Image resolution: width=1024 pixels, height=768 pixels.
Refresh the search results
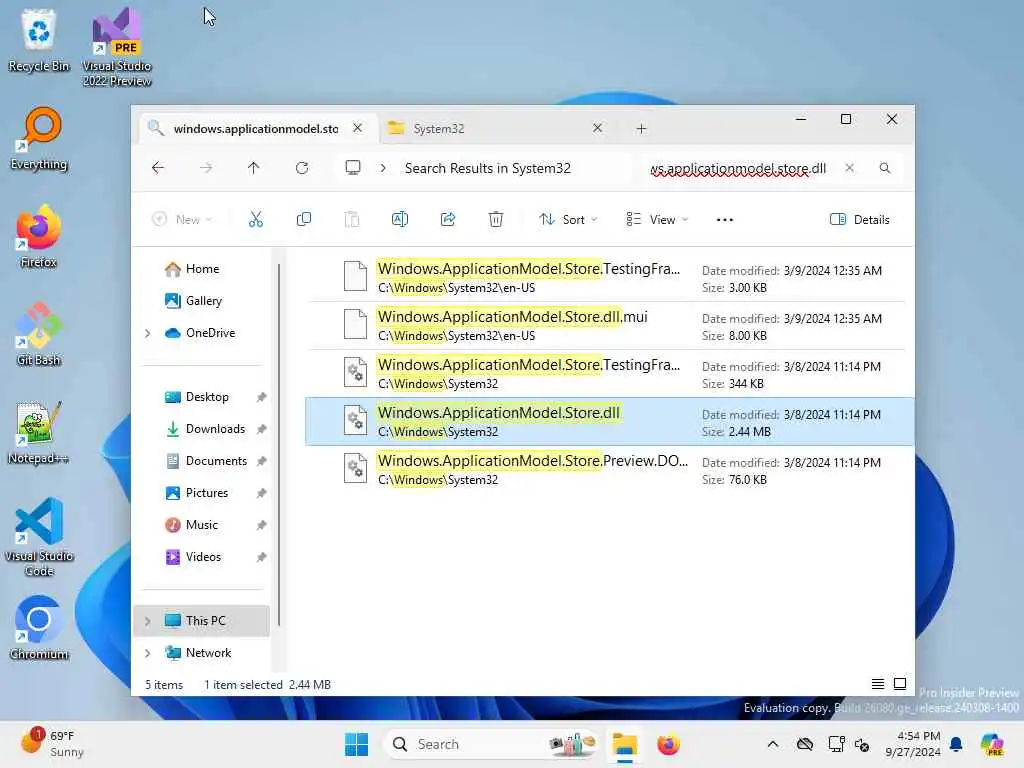click(x=302, y=168)
